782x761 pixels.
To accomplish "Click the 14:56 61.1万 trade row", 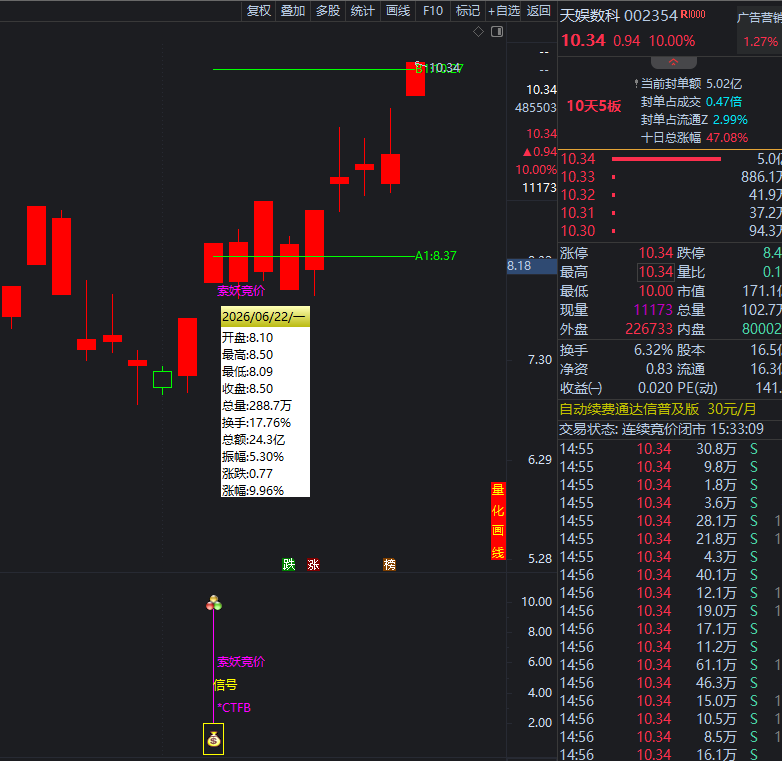I will (x=670, y=665).
